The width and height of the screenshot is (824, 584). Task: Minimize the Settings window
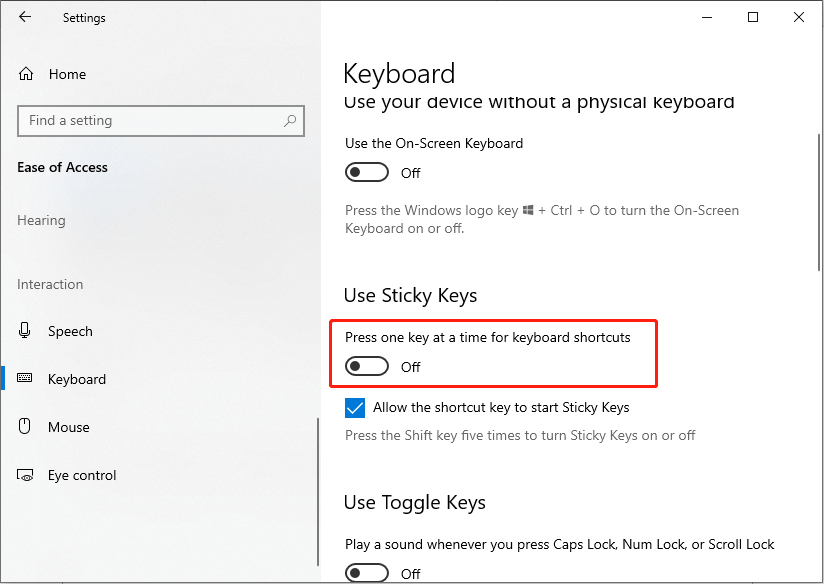coord(707,17)
